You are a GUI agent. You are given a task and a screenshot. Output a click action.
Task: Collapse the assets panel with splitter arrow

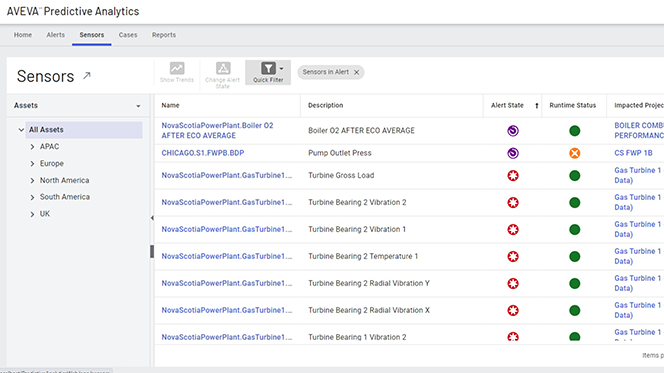point(152,218)
